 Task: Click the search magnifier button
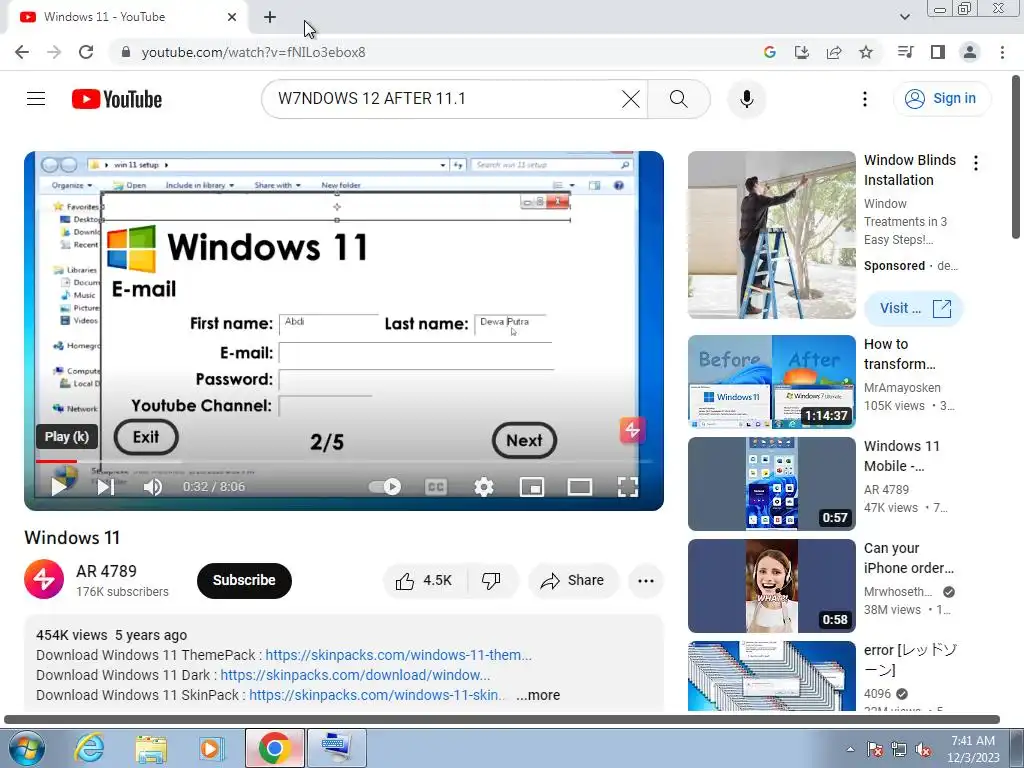679,99
